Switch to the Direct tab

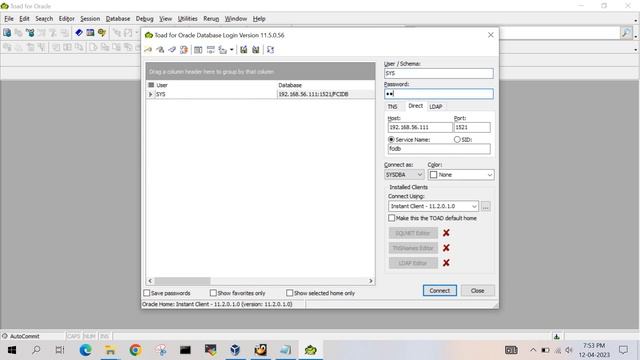[x=416, y=106]
